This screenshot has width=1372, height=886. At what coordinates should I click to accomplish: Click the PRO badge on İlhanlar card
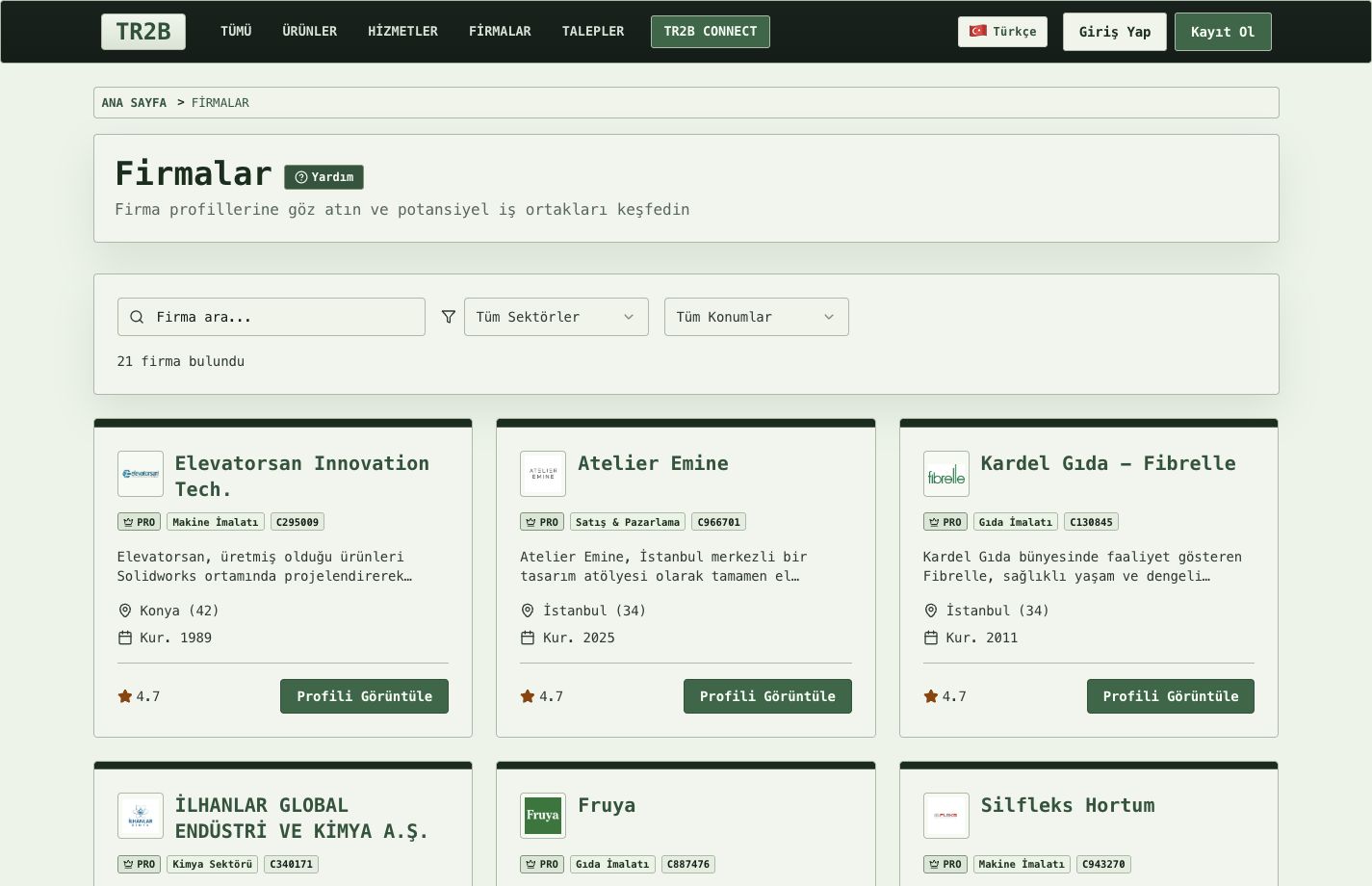[x=140, y=864]
